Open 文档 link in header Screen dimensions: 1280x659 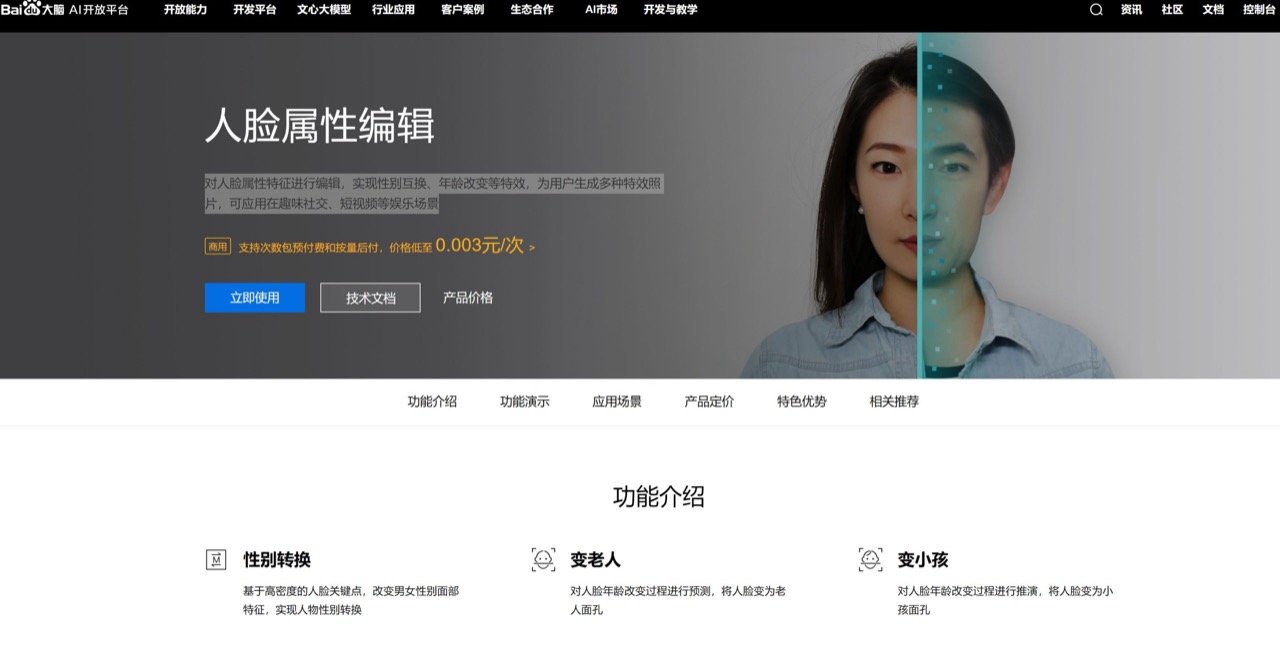(x=1213, y=9)
